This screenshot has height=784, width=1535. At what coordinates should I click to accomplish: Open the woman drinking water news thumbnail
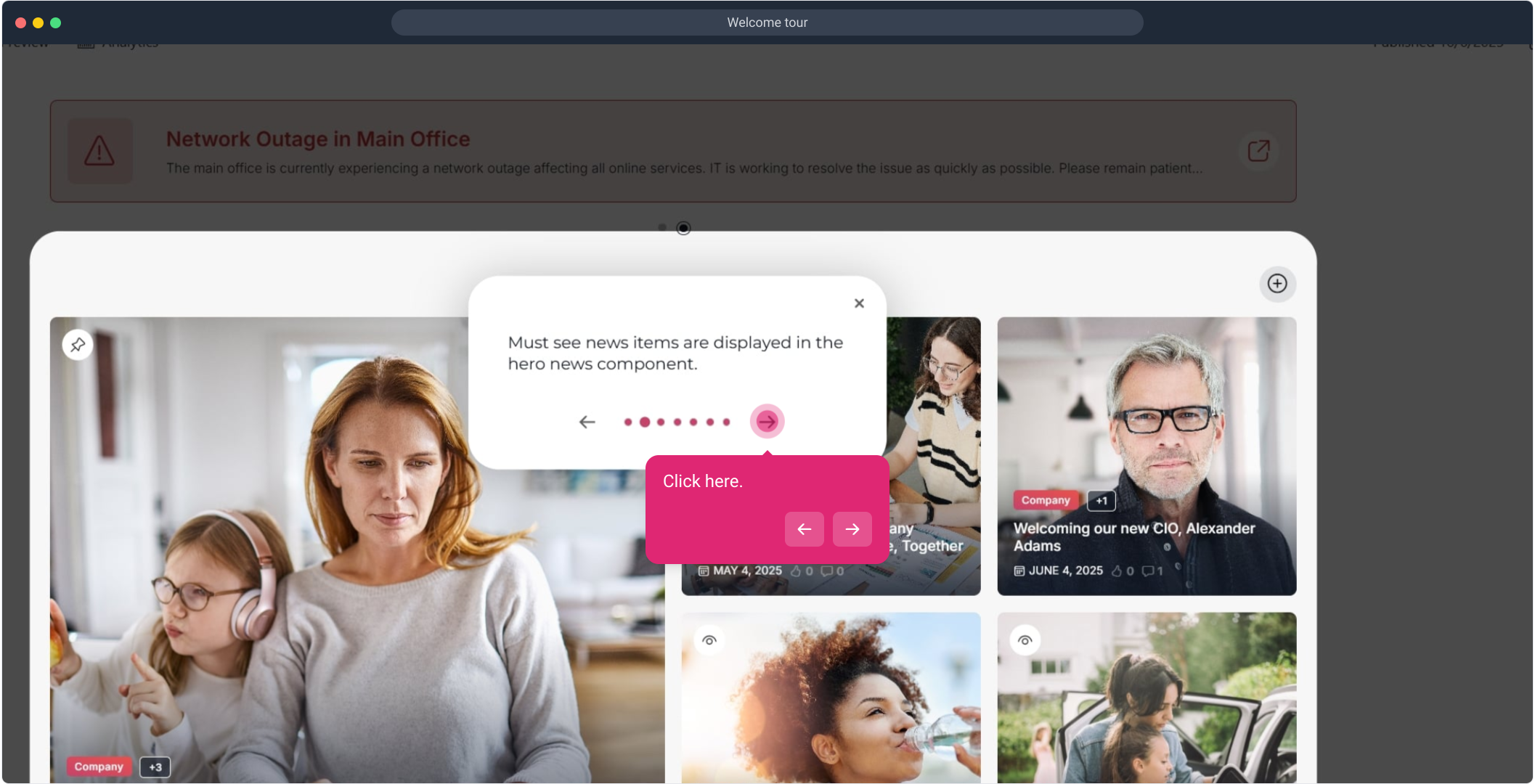coord(831,698)
